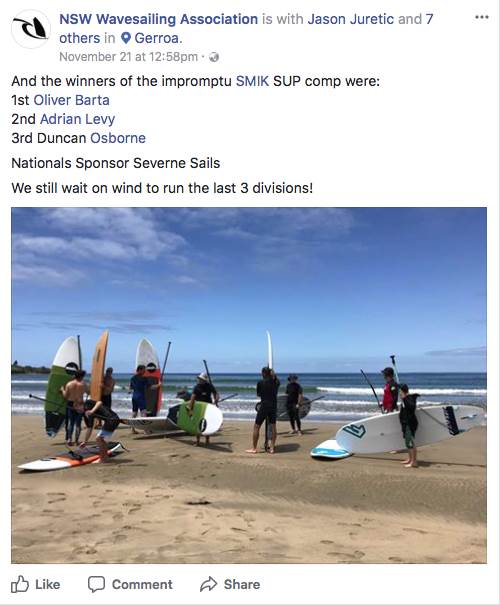Click the Share button label

[x=242, y=584]
